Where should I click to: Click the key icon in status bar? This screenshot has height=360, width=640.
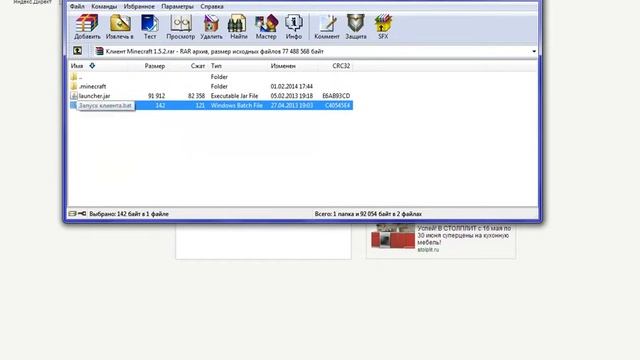point(82,213)
